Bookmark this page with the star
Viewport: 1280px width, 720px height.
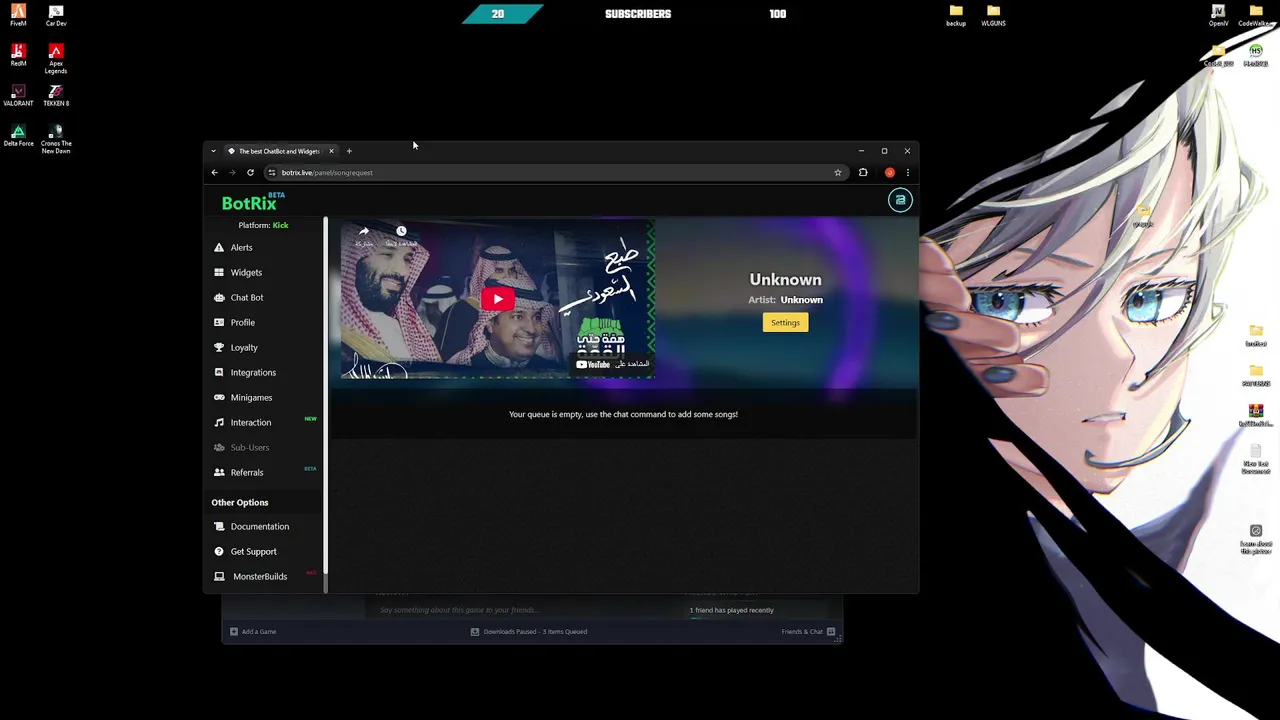pos(838,172)
